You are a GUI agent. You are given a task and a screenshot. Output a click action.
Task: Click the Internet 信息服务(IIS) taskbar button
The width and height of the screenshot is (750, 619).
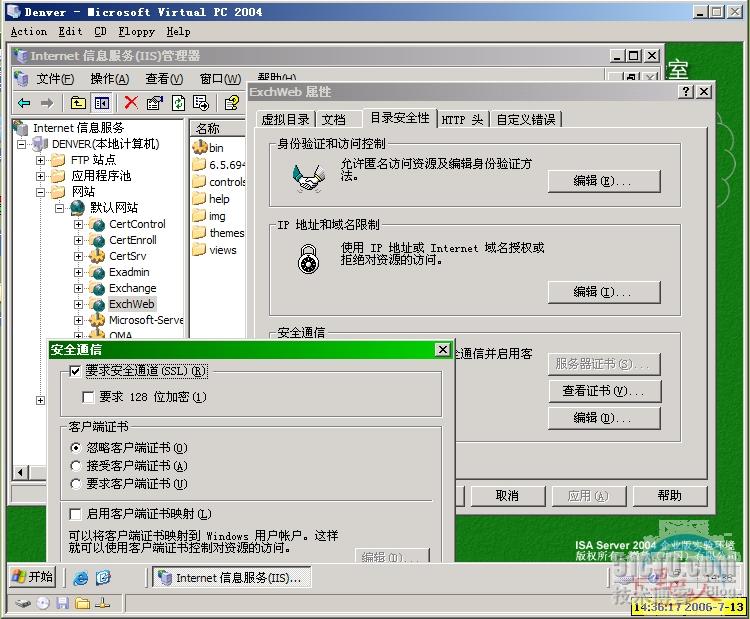pyautogui.click(x=232, y=578)
